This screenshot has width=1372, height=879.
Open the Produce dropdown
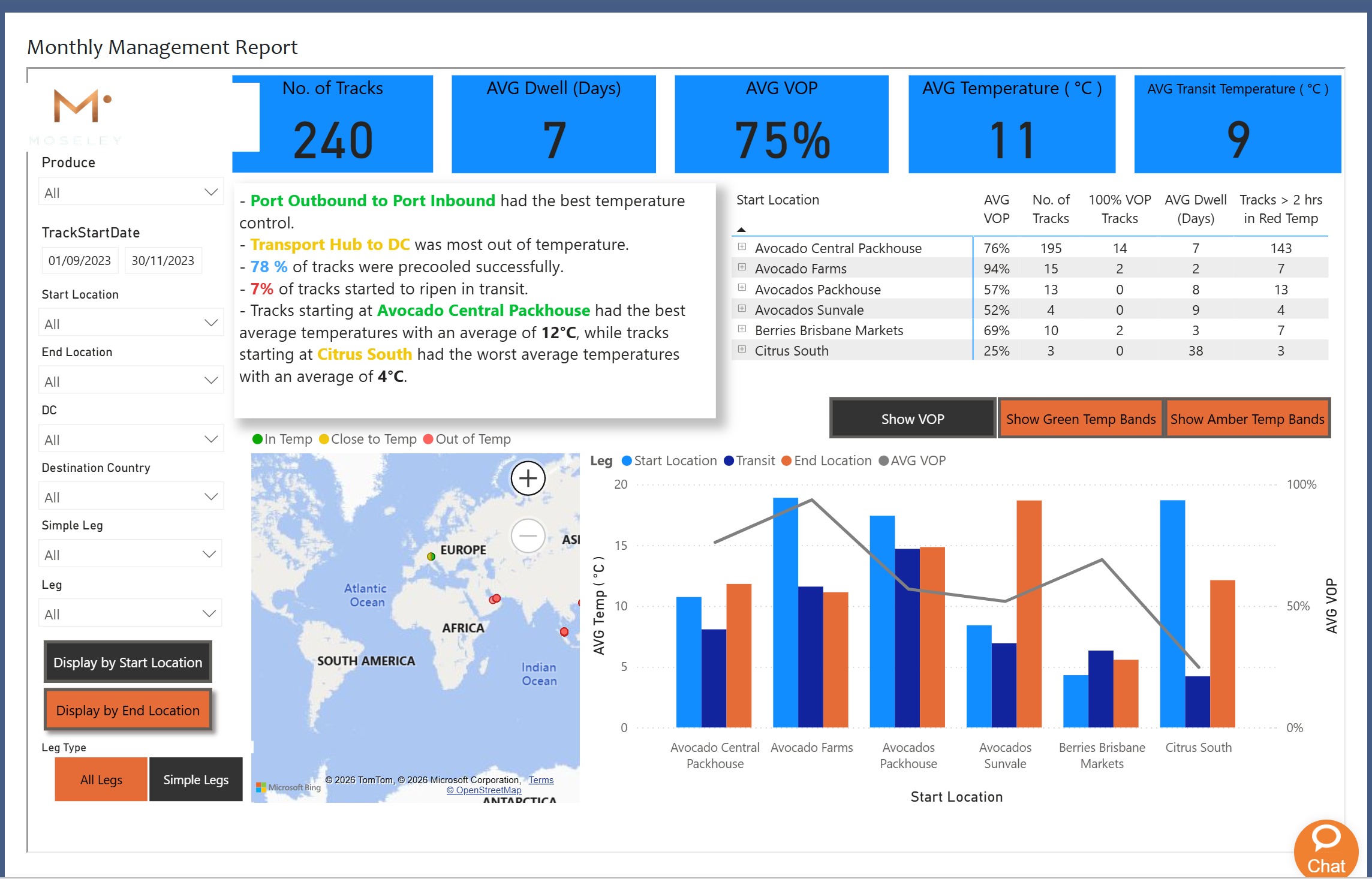(131, 192)
